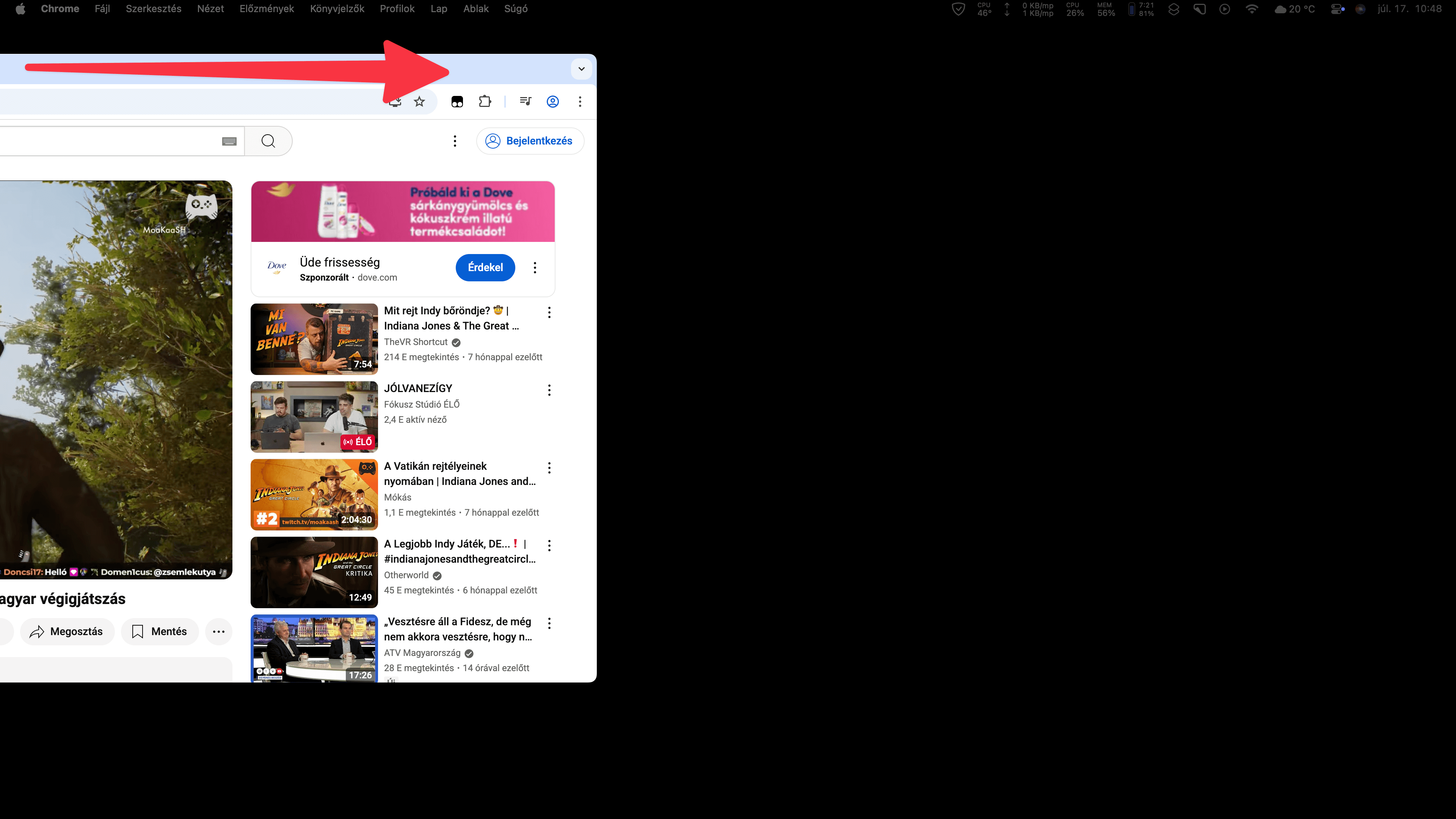Open the Extensions puzzle-piece menu
Screen dimensions: 1456x819
coord(485,102)
